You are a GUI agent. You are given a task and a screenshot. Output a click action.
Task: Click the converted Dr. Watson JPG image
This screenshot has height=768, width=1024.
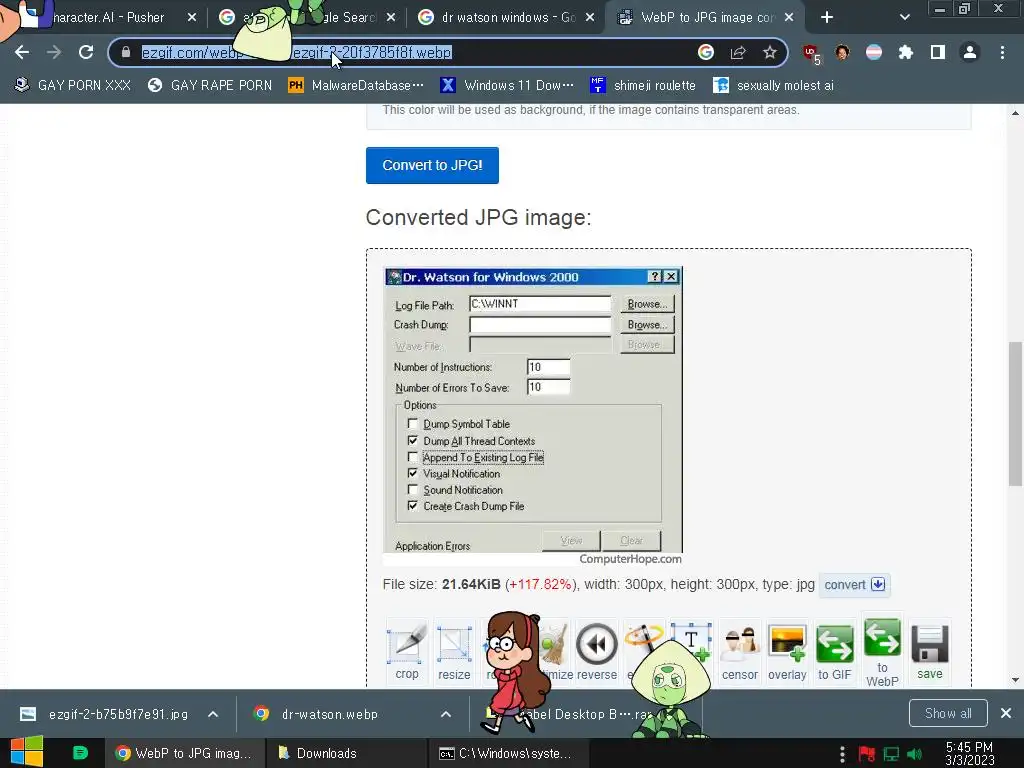coord(533,416)
